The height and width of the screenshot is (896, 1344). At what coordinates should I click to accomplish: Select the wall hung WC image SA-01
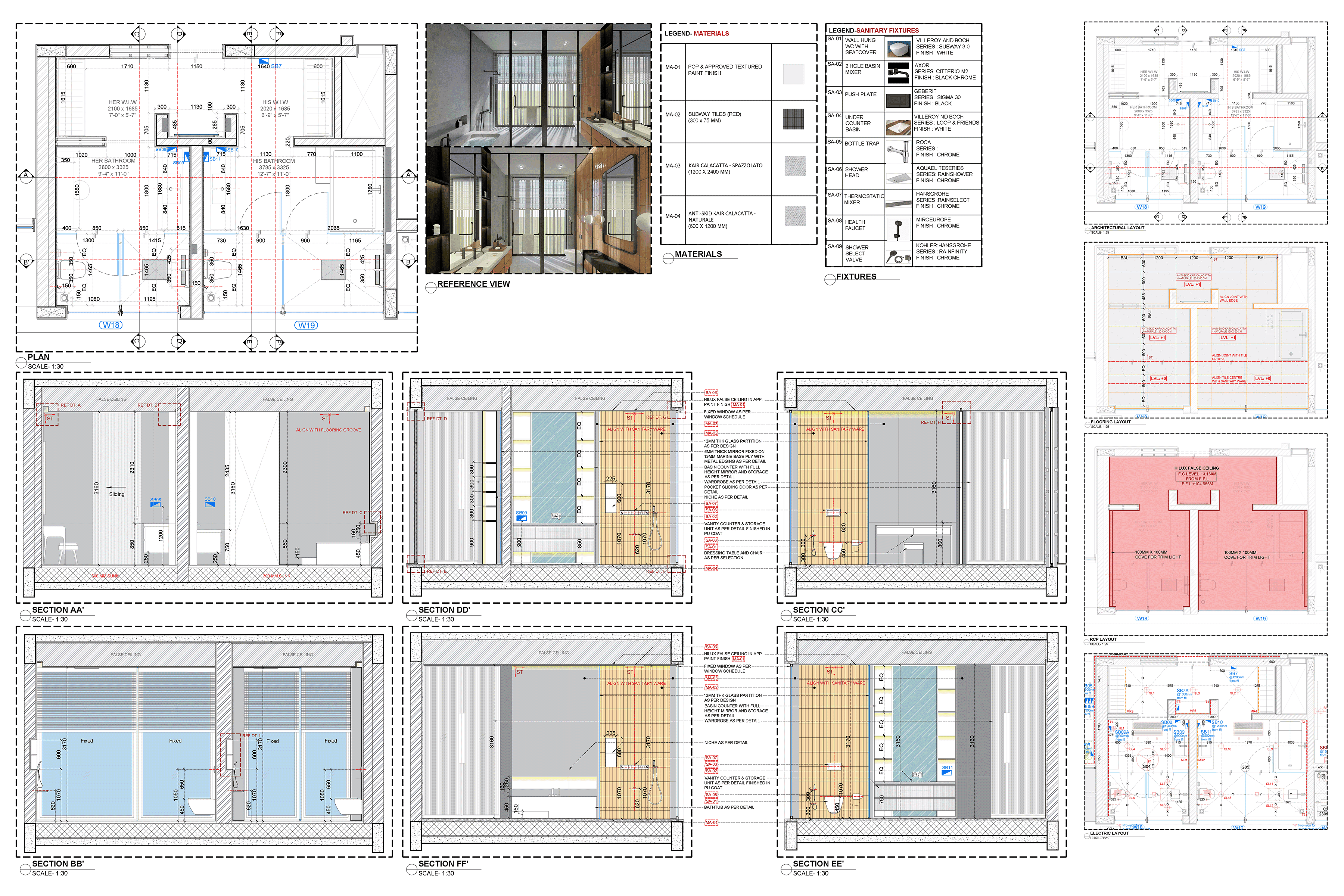click(x=899, y=48)
